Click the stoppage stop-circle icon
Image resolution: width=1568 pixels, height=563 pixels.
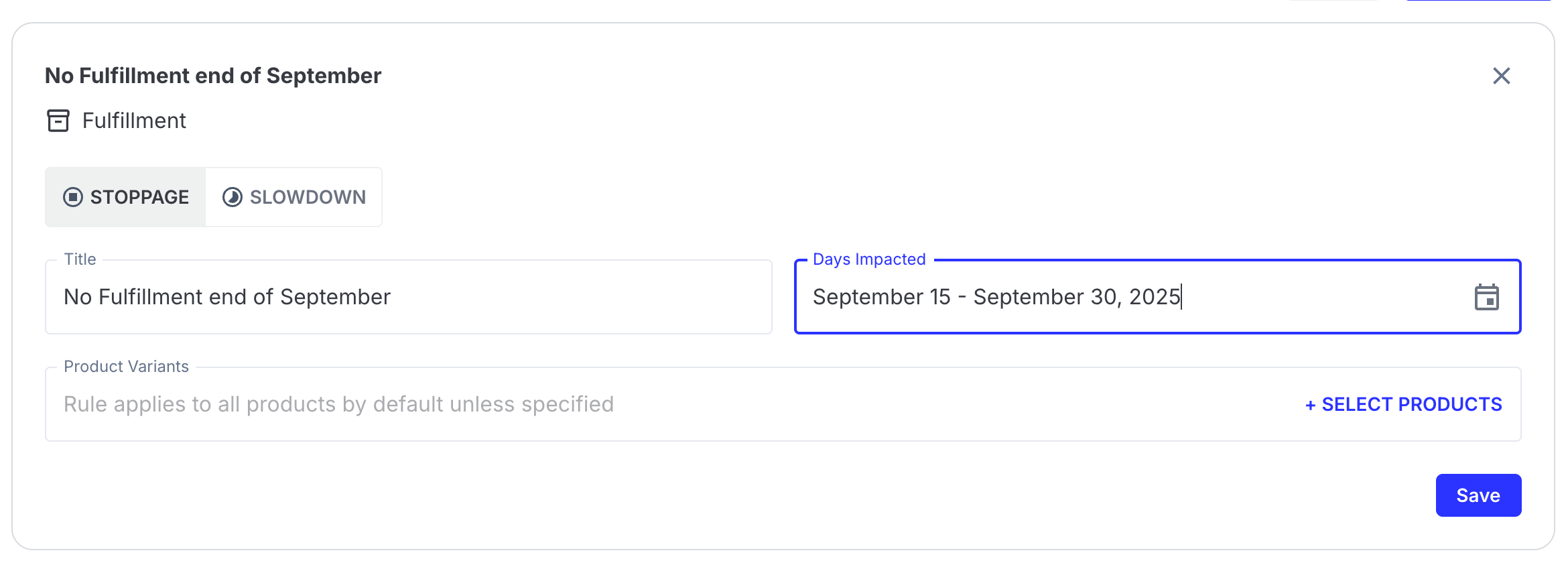click(x=73, y=197)
